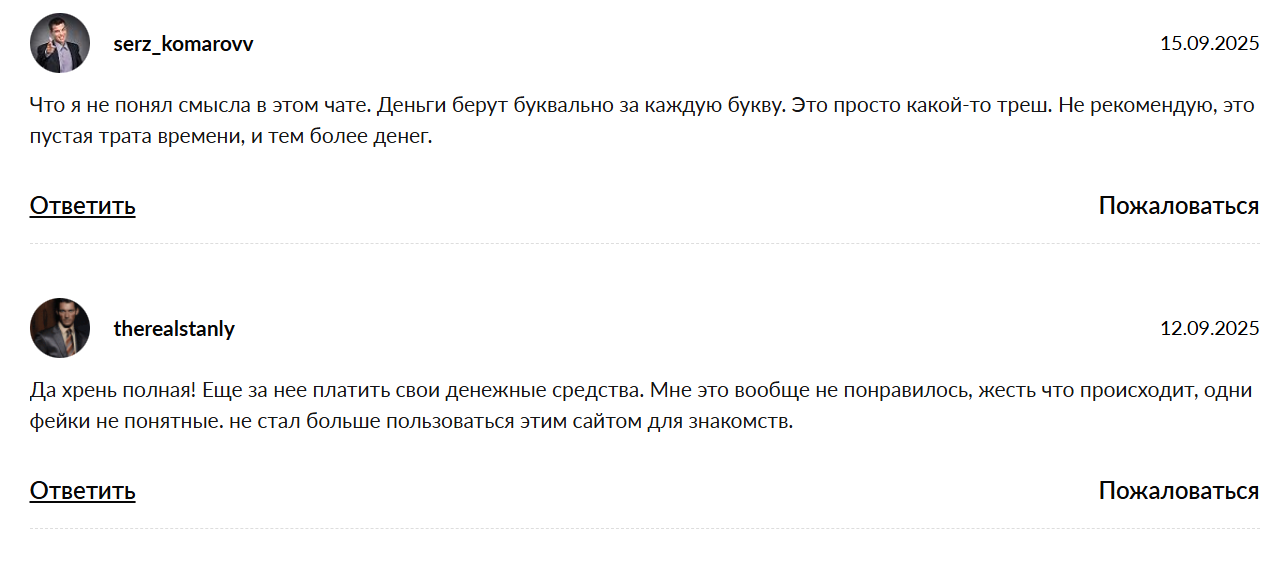Open the serz_komarovv username profile
1284x565 pixels.
(183, 44)
